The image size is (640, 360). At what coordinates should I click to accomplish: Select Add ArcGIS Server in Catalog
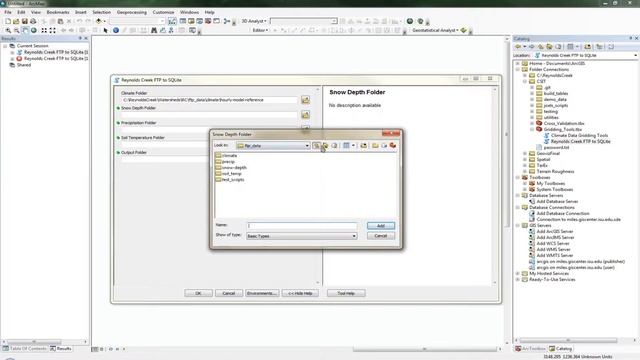tap(551, 232)
